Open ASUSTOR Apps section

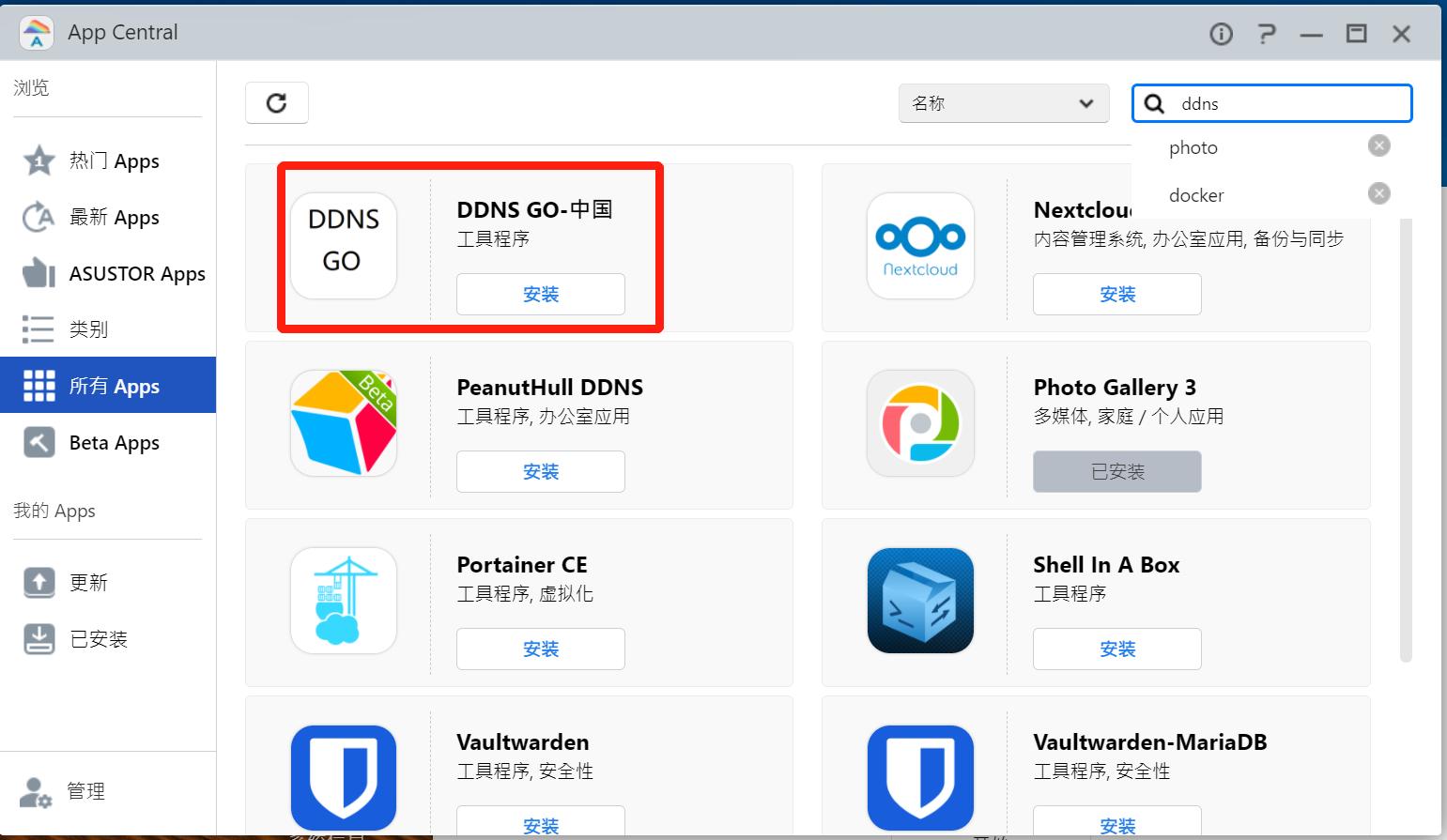coord(108,274)
